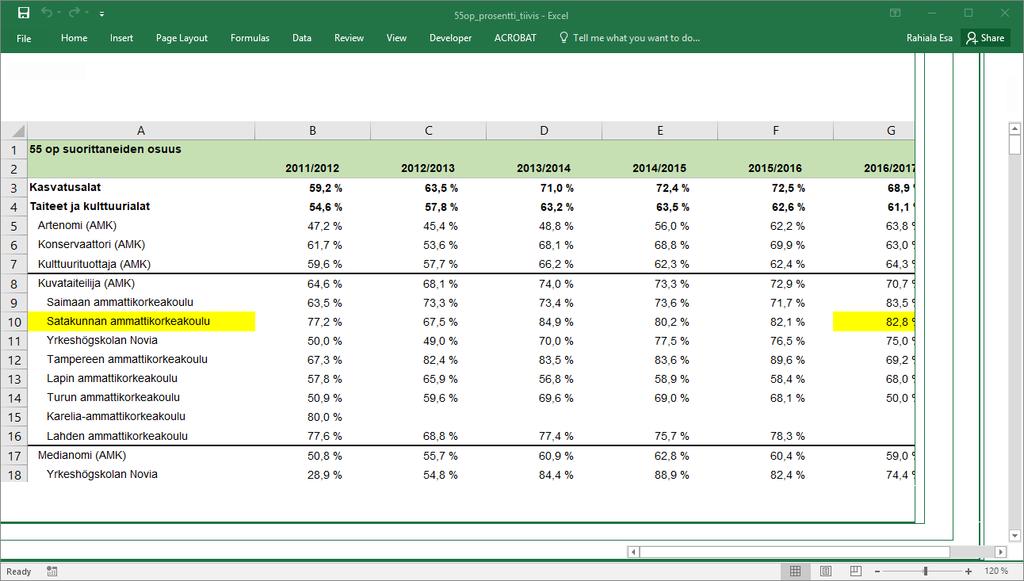The image size is (1024, 581).
Task: Open the Data ribbon tab
Action: 302,38
